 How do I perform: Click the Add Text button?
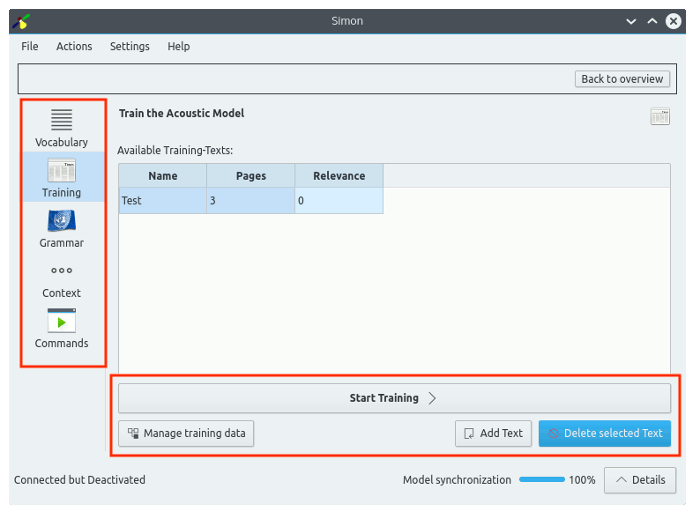[x=493, y=433]
